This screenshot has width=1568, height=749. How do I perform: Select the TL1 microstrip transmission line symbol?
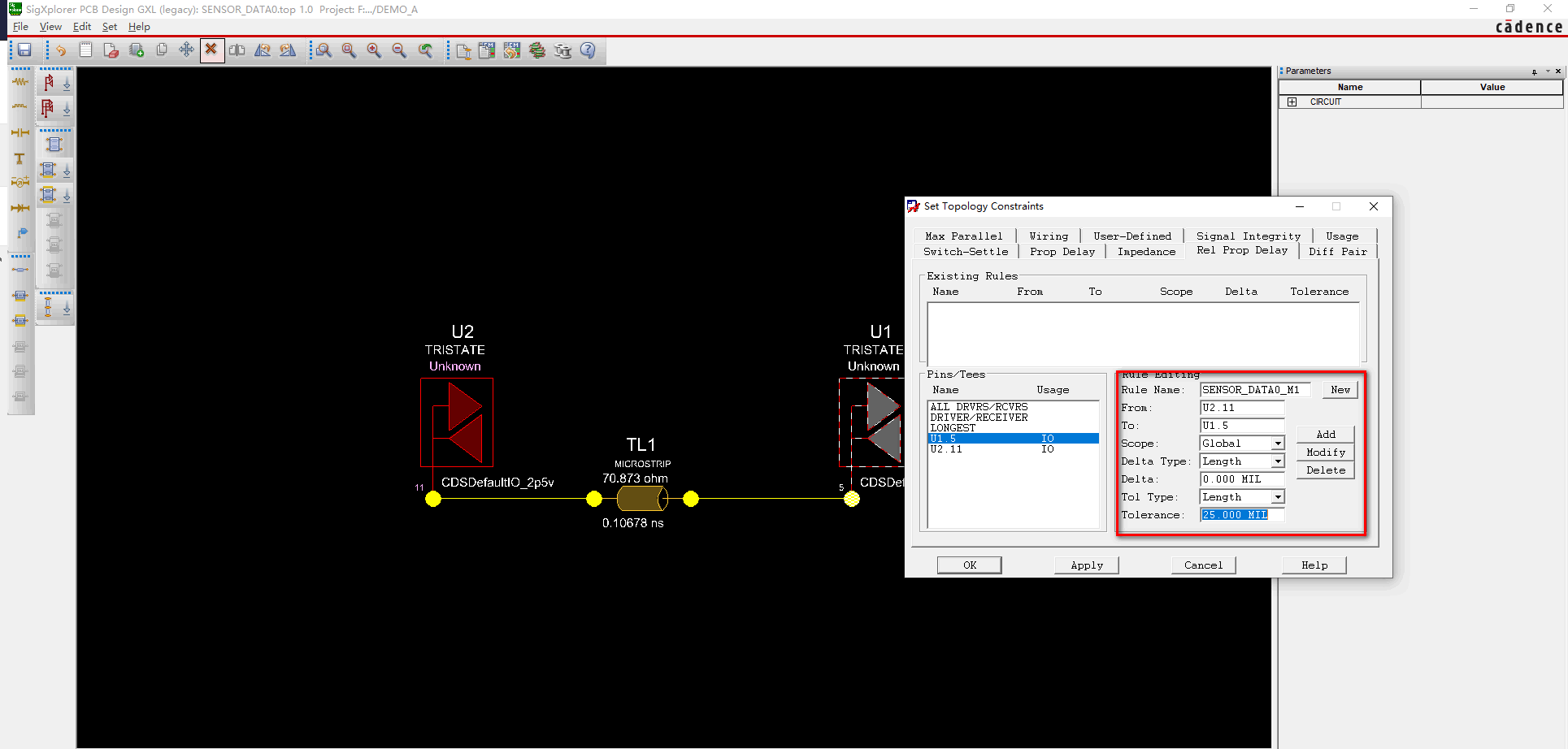(642, 498)
